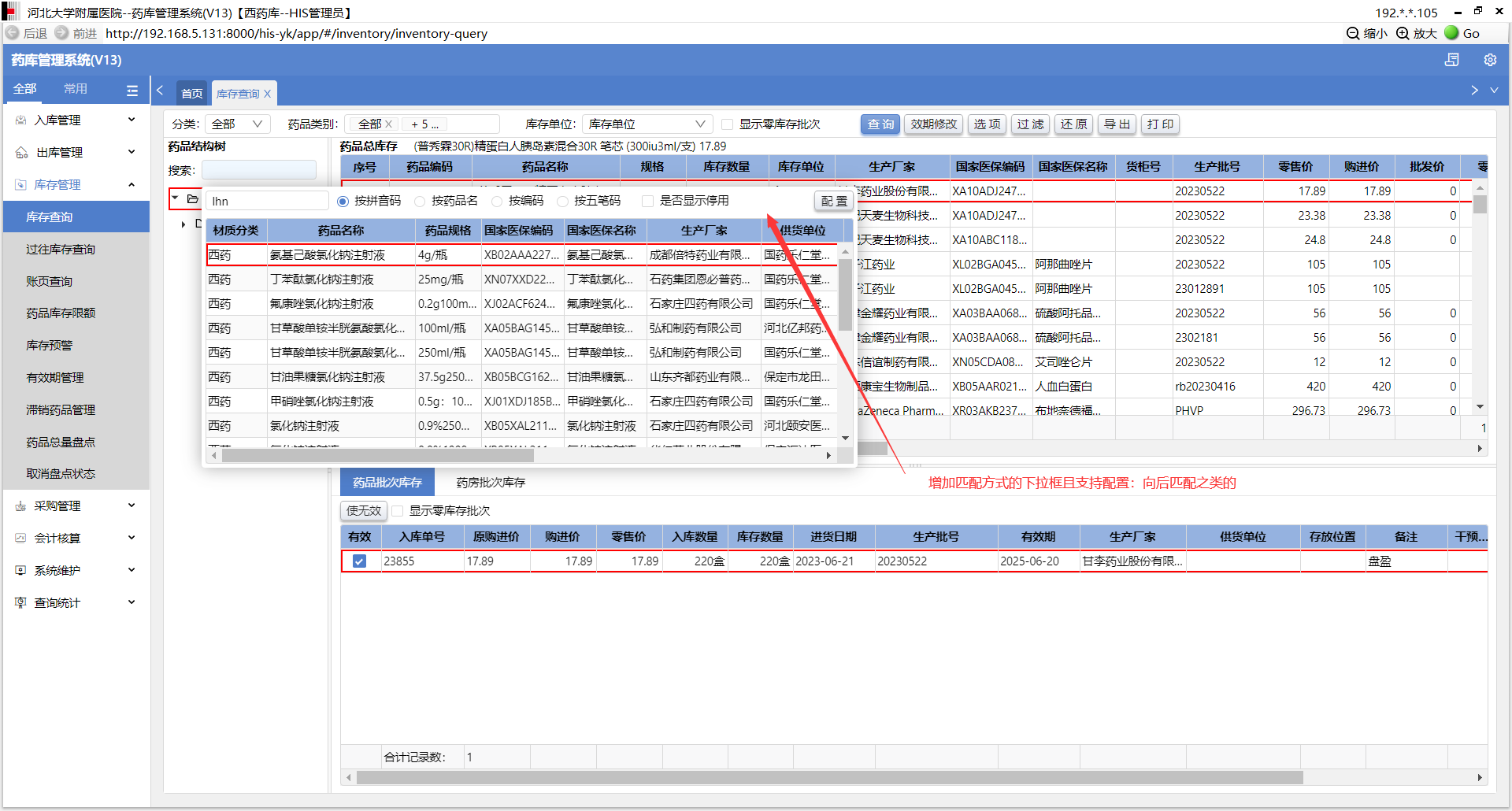Close the 库存查询 tab with its X
This screenshot has height=811, width=1512.
tap(267, 94)
